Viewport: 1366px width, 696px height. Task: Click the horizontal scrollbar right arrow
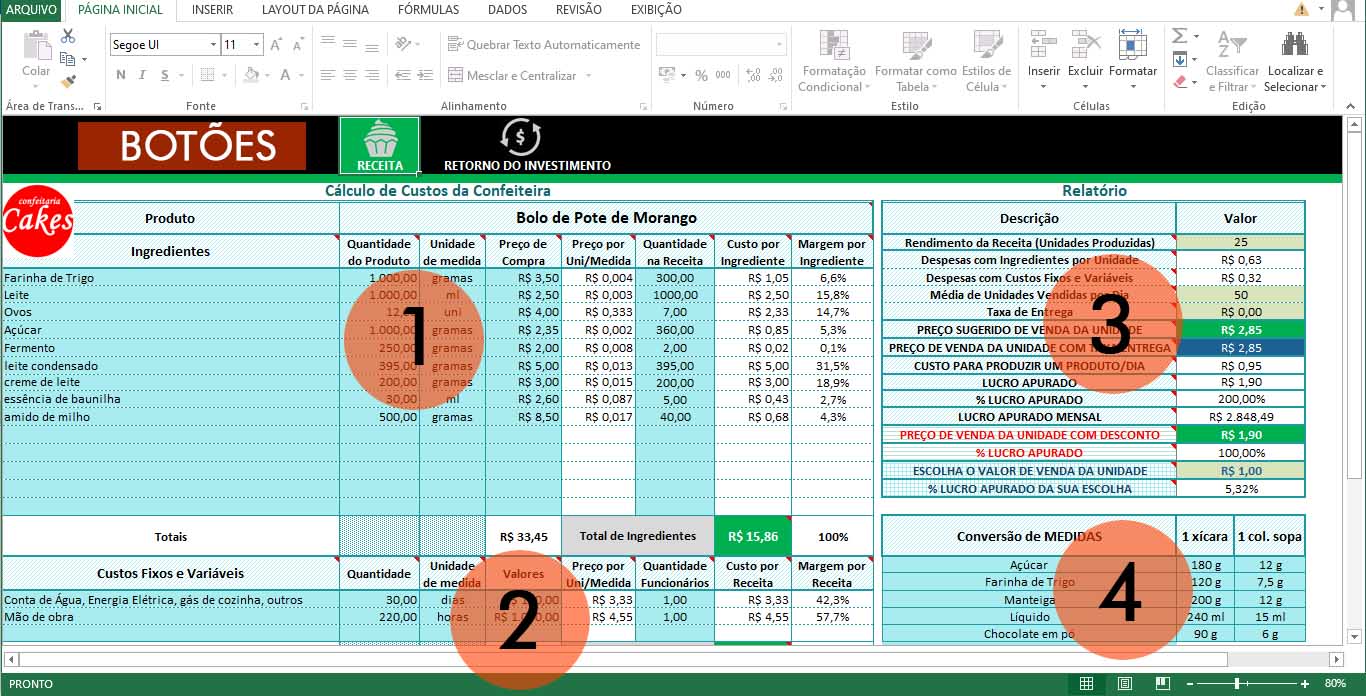(1335, 660)
